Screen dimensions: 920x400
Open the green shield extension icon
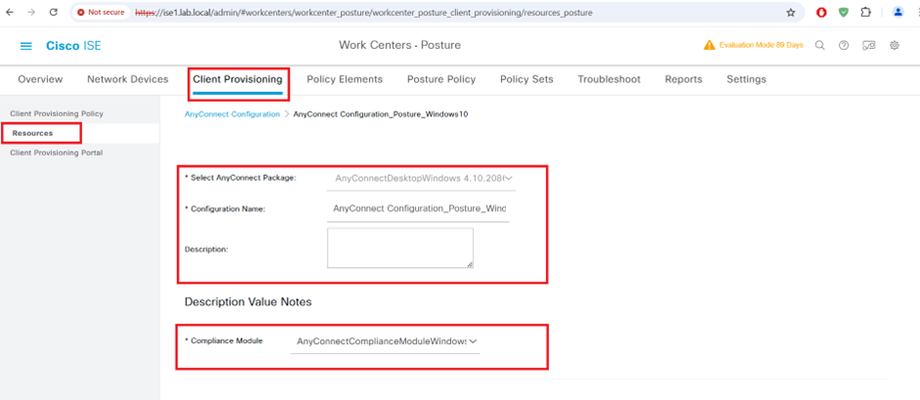click(x=843, y=12)
